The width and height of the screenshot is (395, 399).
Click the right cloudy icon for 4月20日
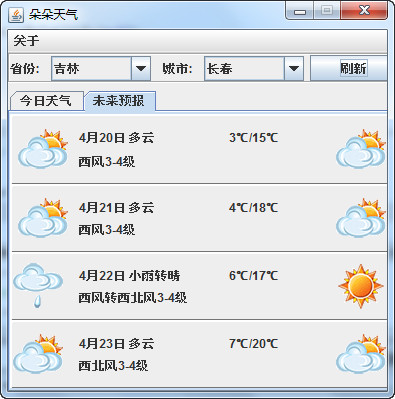(361, 149)
